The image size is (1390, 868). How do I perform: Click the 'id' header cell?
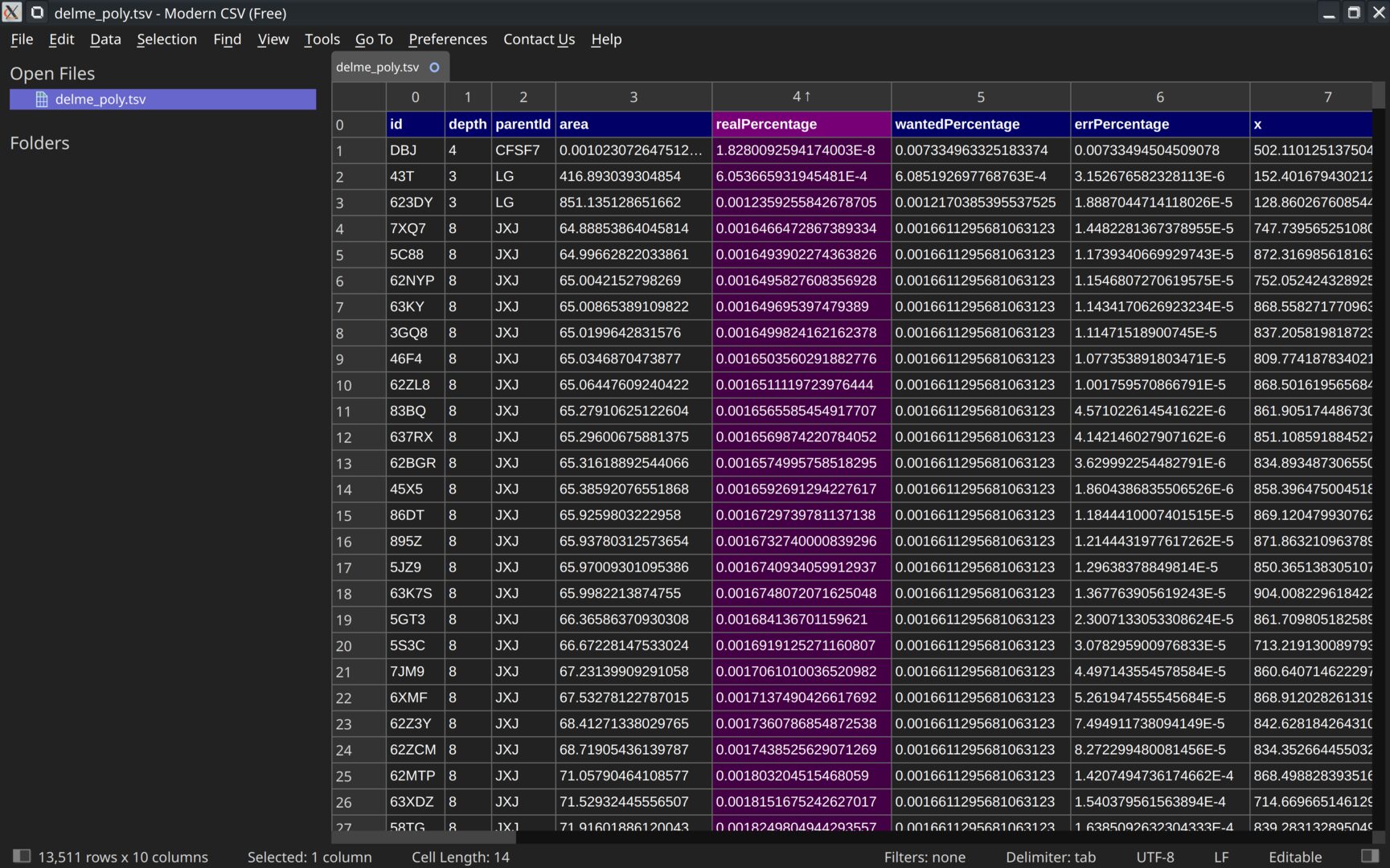(416, 125)
